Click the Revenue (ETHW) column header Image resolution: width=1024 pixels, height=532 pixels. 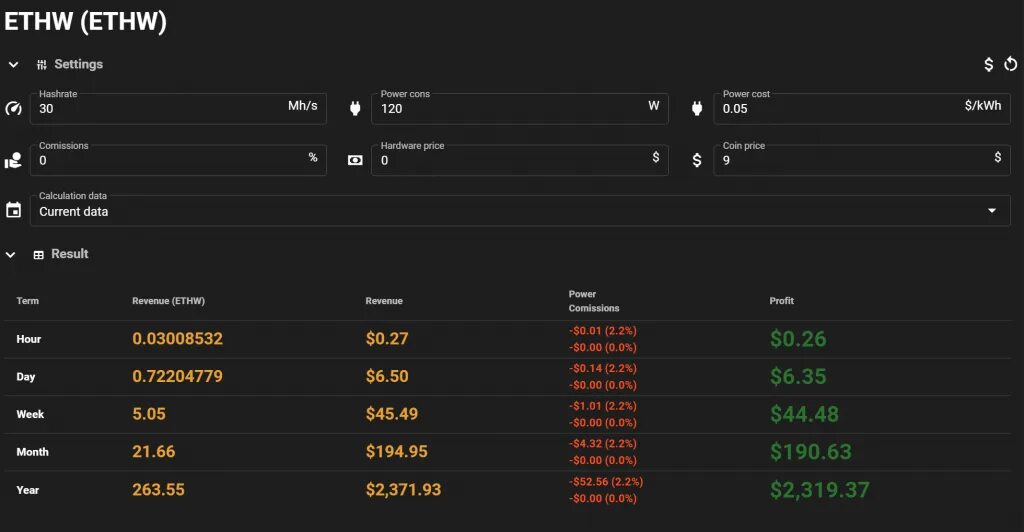pos(168,301)
